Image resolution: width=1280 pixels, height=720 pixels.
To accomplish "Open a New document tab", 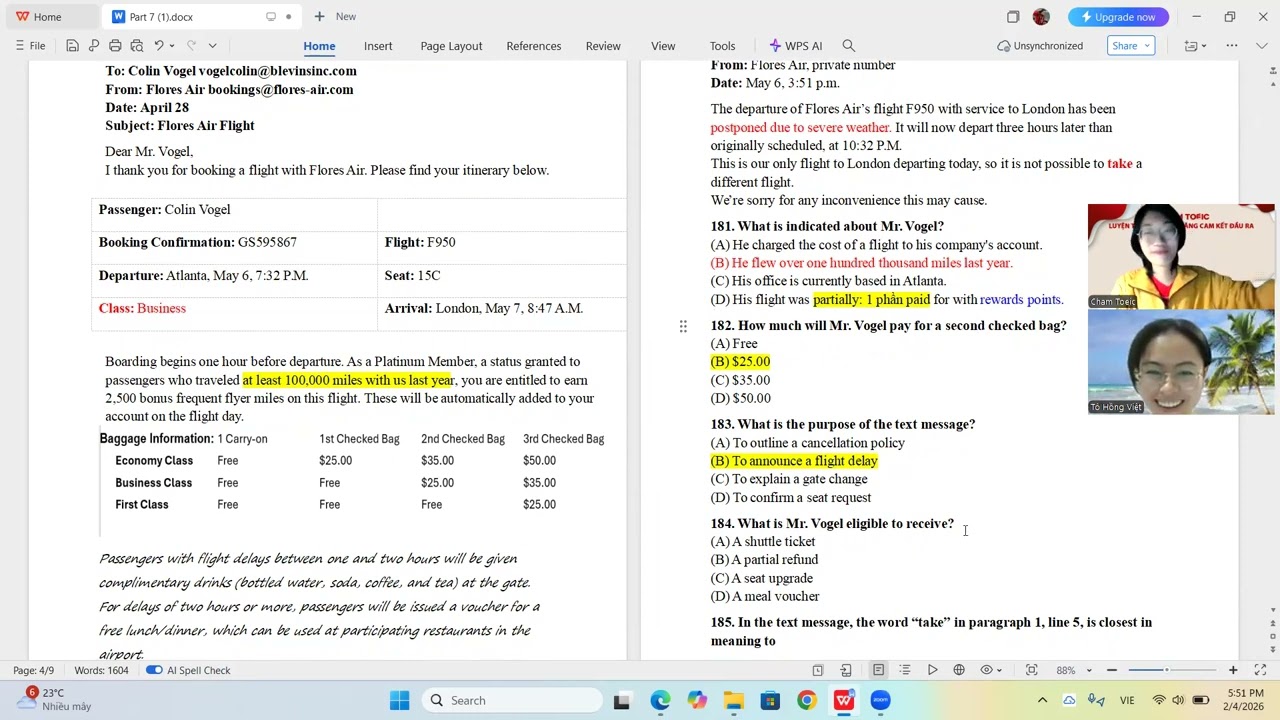I will pos(335,17).
